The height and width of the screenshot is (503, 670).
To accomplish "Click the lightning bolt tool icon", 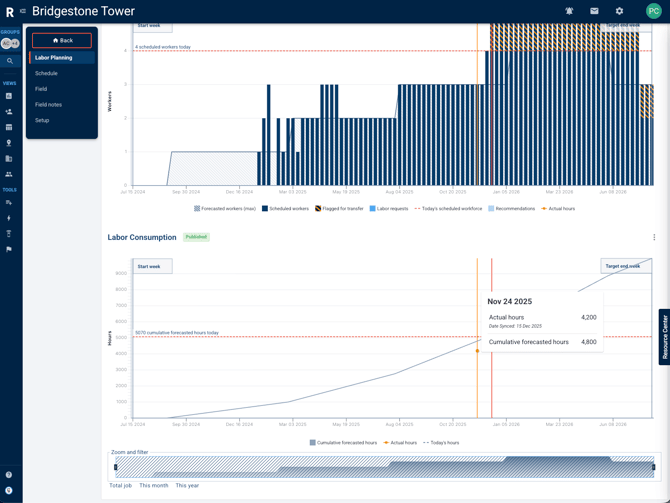I will (9, 218).
